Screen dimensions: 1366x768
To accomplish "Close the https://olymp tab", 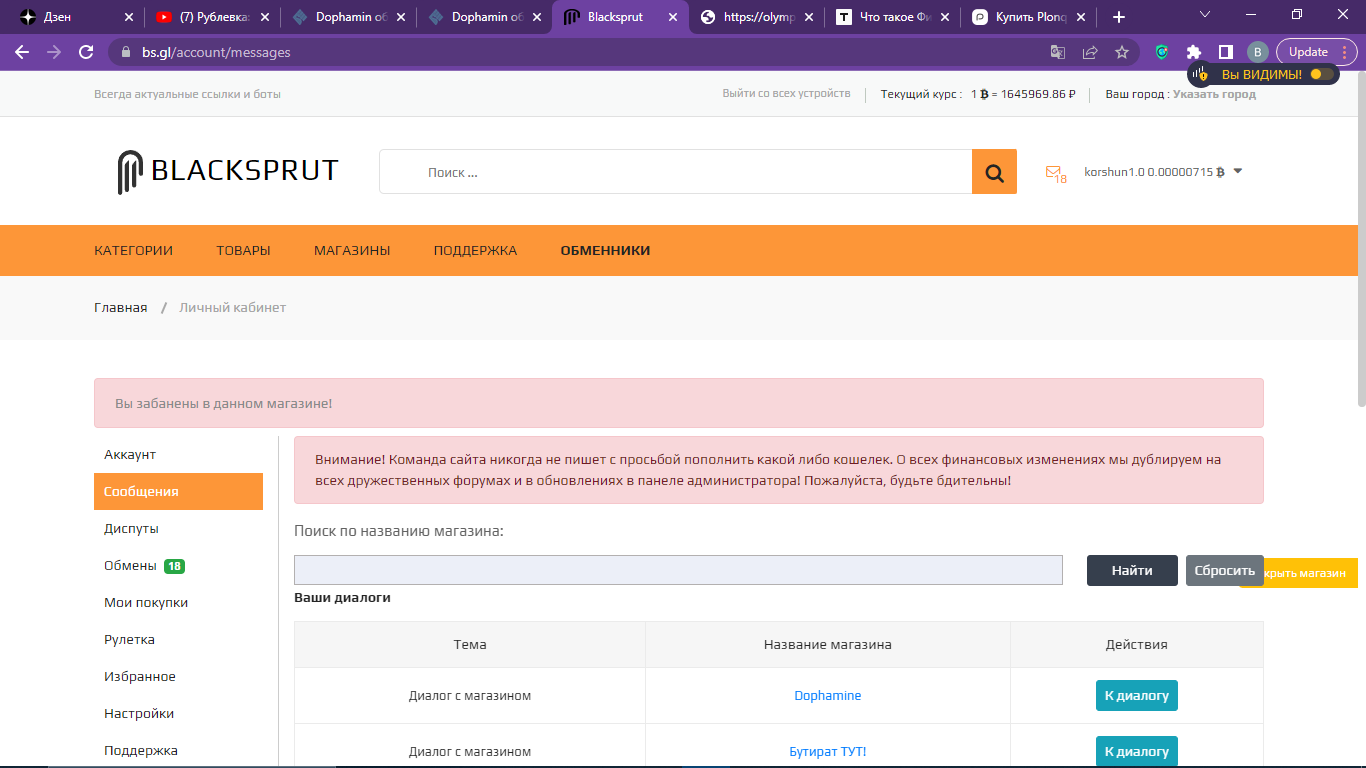I will [x=808, y=17].
